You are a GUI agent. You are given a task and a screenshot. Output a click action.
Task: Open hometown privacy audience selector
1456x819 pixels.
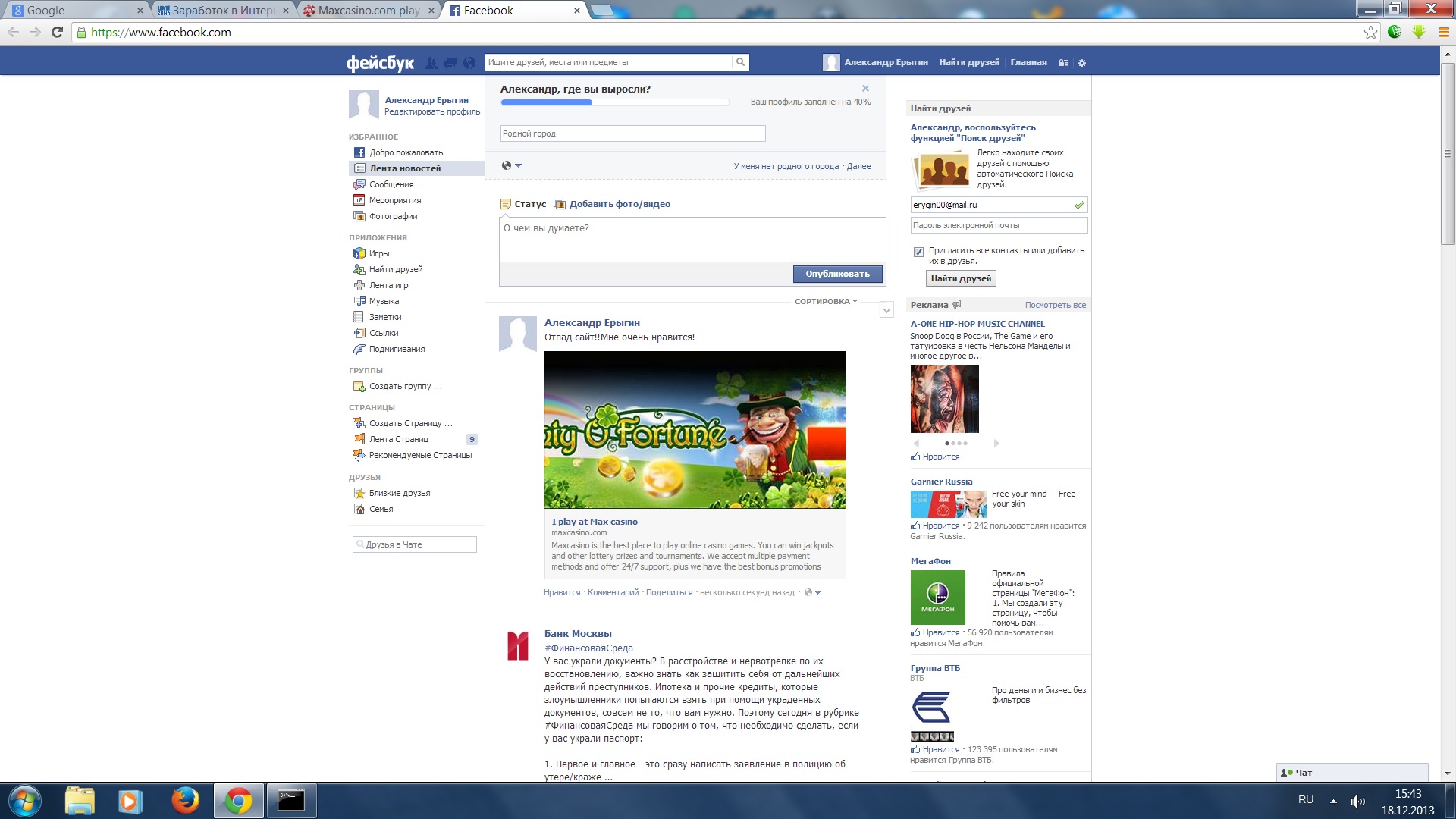point(512,165)
